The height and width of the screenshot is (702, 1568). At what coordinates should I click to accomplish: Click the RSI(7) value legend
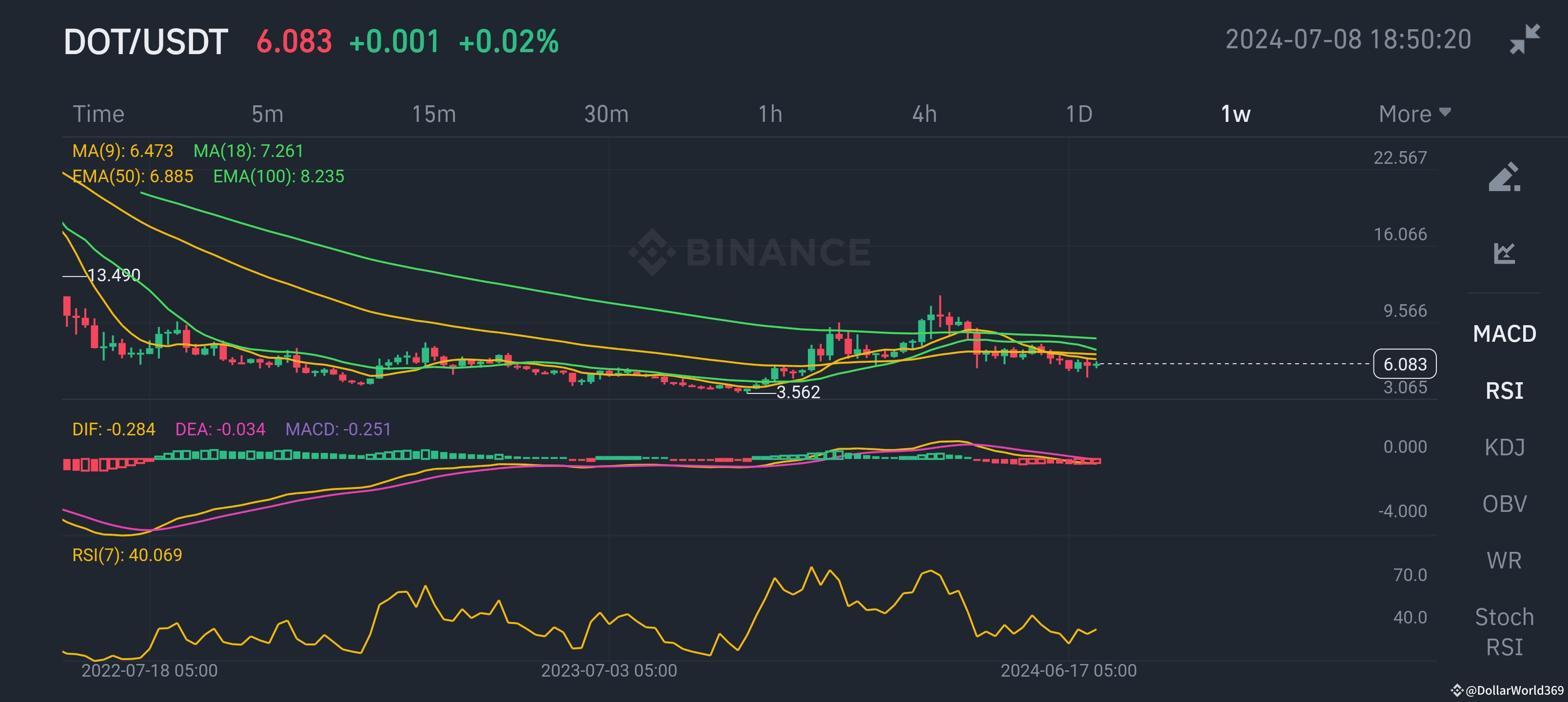pyautogui.click(x=127, y=555)
